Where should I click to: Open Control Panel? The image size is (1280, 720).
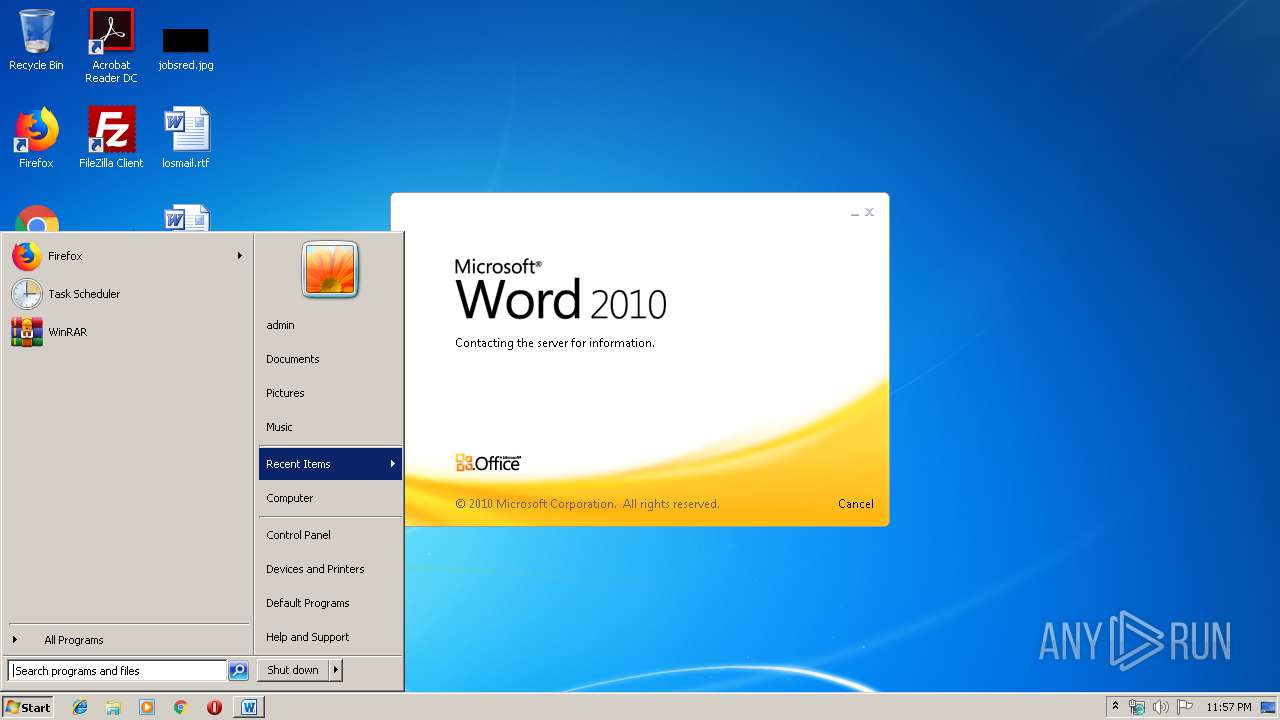[x=330, y=535]
